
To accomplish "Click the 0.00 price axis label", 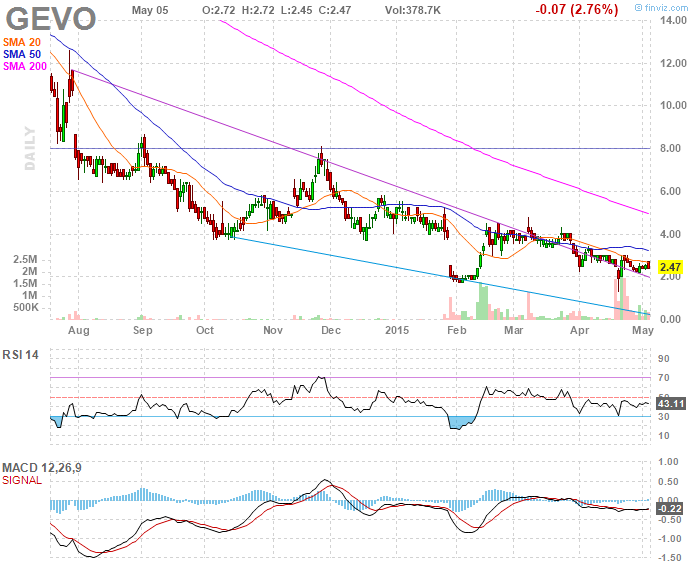I will click(671, 319).
